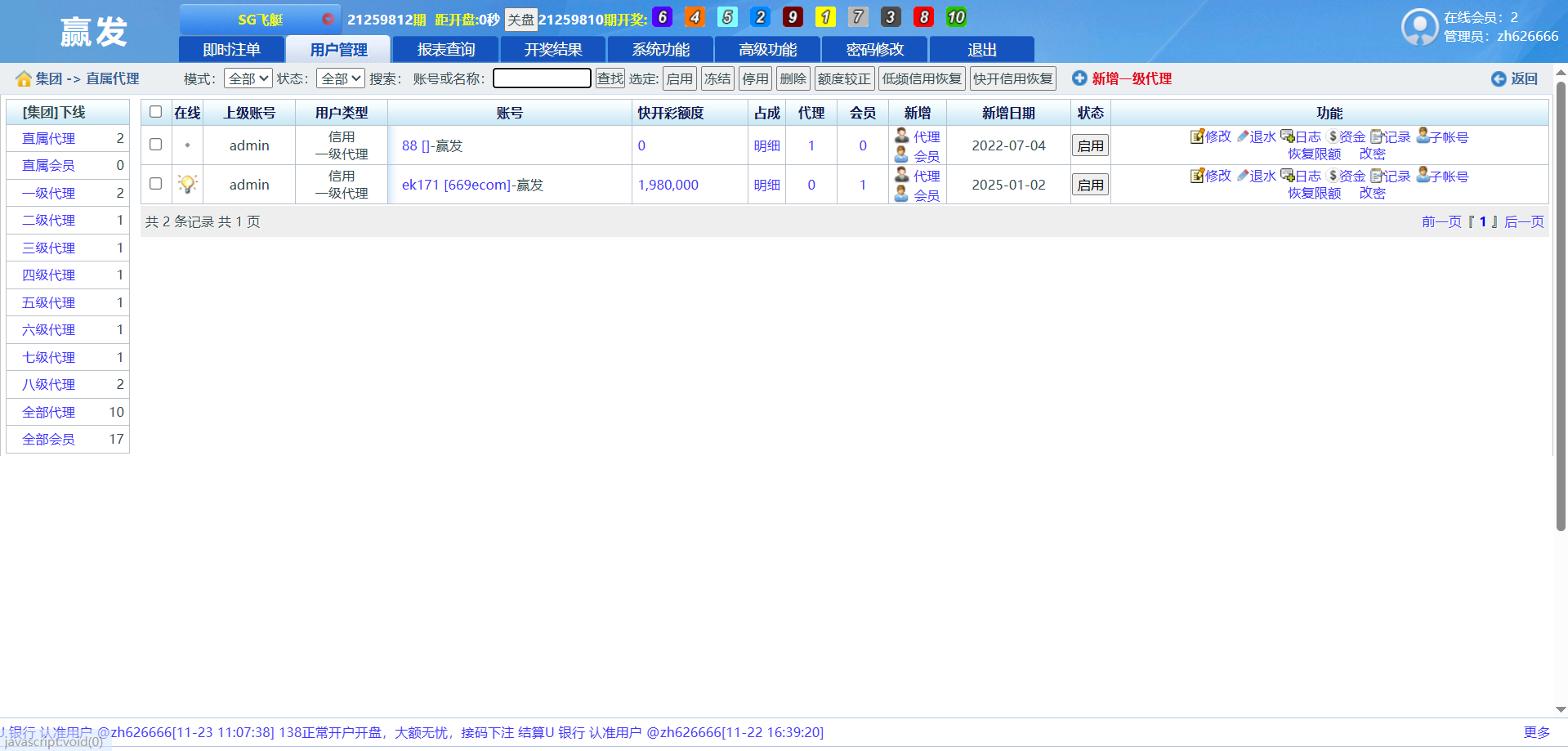Click the home icon beside 集团 breadcrumb

tap(24, 78)
